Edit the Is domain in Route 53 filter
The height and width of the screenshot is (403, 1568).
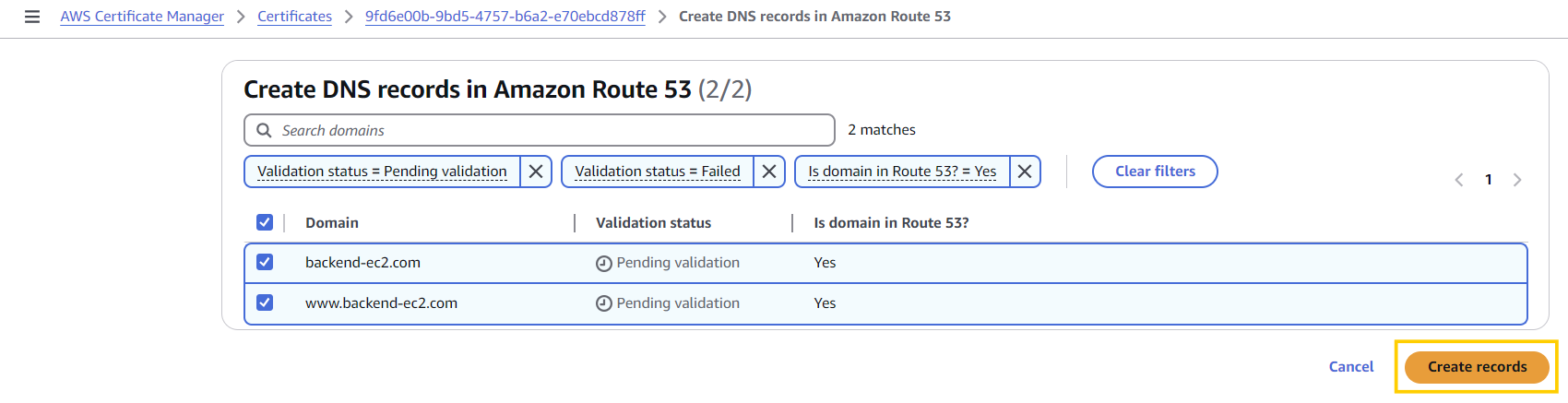902,172
